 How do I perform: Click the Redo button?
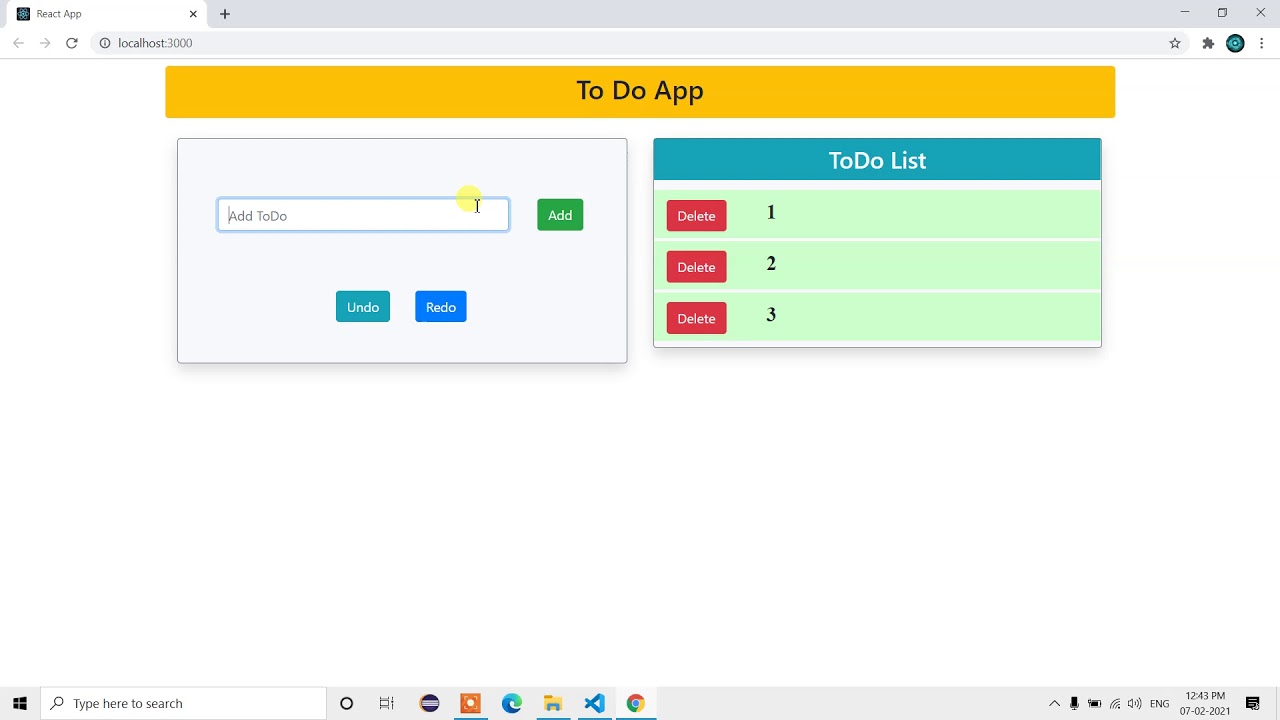pos(441,307)
